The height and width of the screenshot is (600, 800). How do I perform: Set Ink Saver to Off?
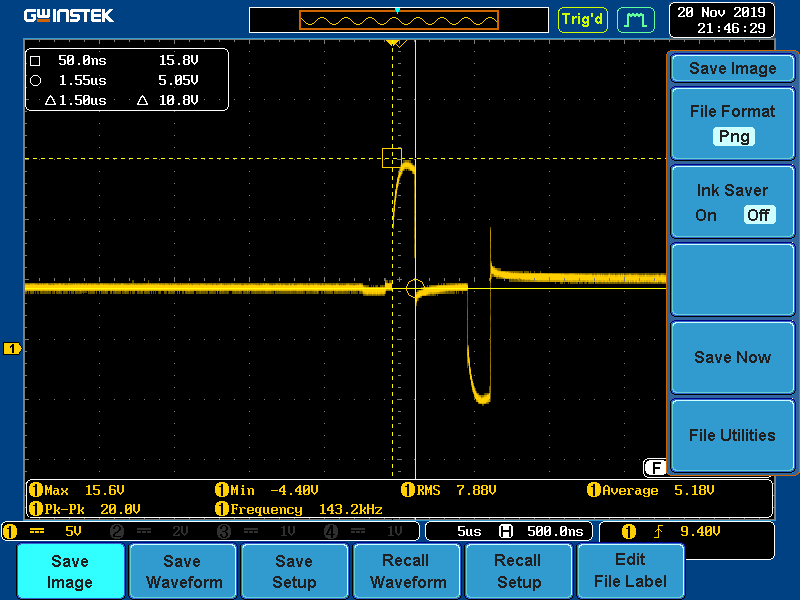pyautogui.click(x=758, y=215)
